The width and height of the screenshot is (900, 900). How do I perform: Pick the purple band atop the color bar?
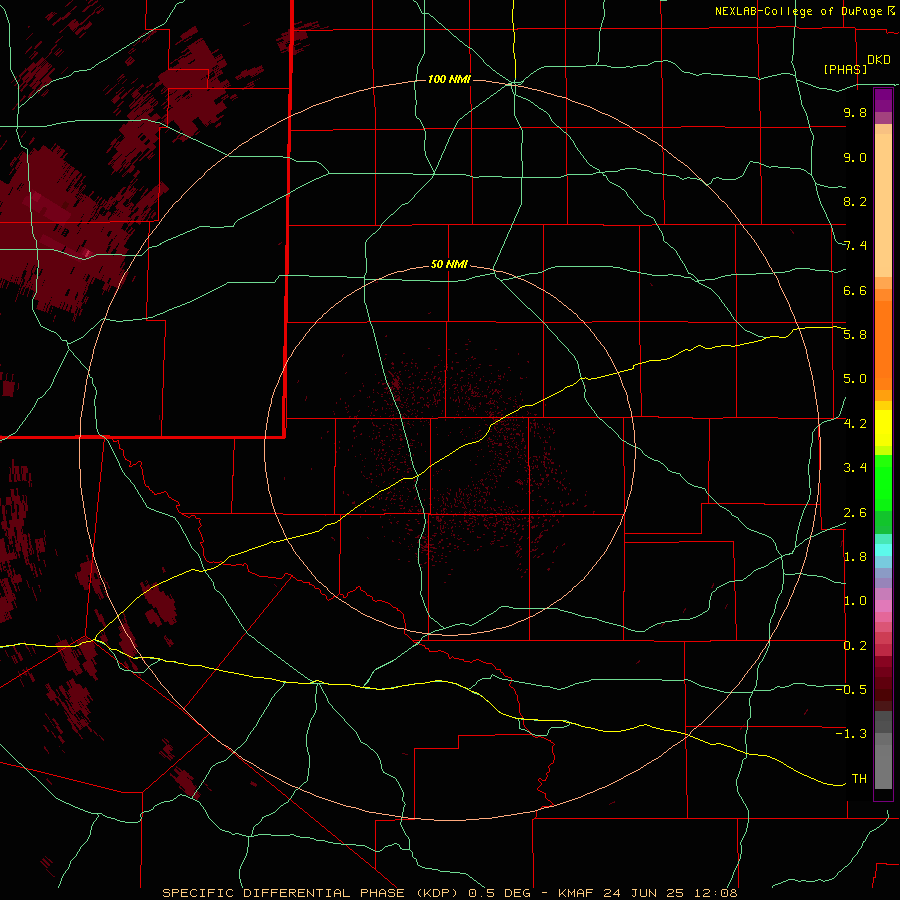883,100
